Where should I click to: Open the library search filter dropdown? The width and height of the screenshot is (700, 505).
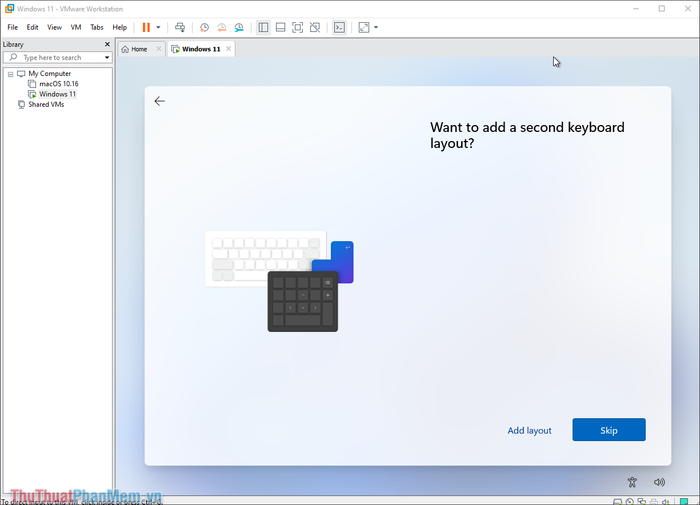click(x=107, y=57)
